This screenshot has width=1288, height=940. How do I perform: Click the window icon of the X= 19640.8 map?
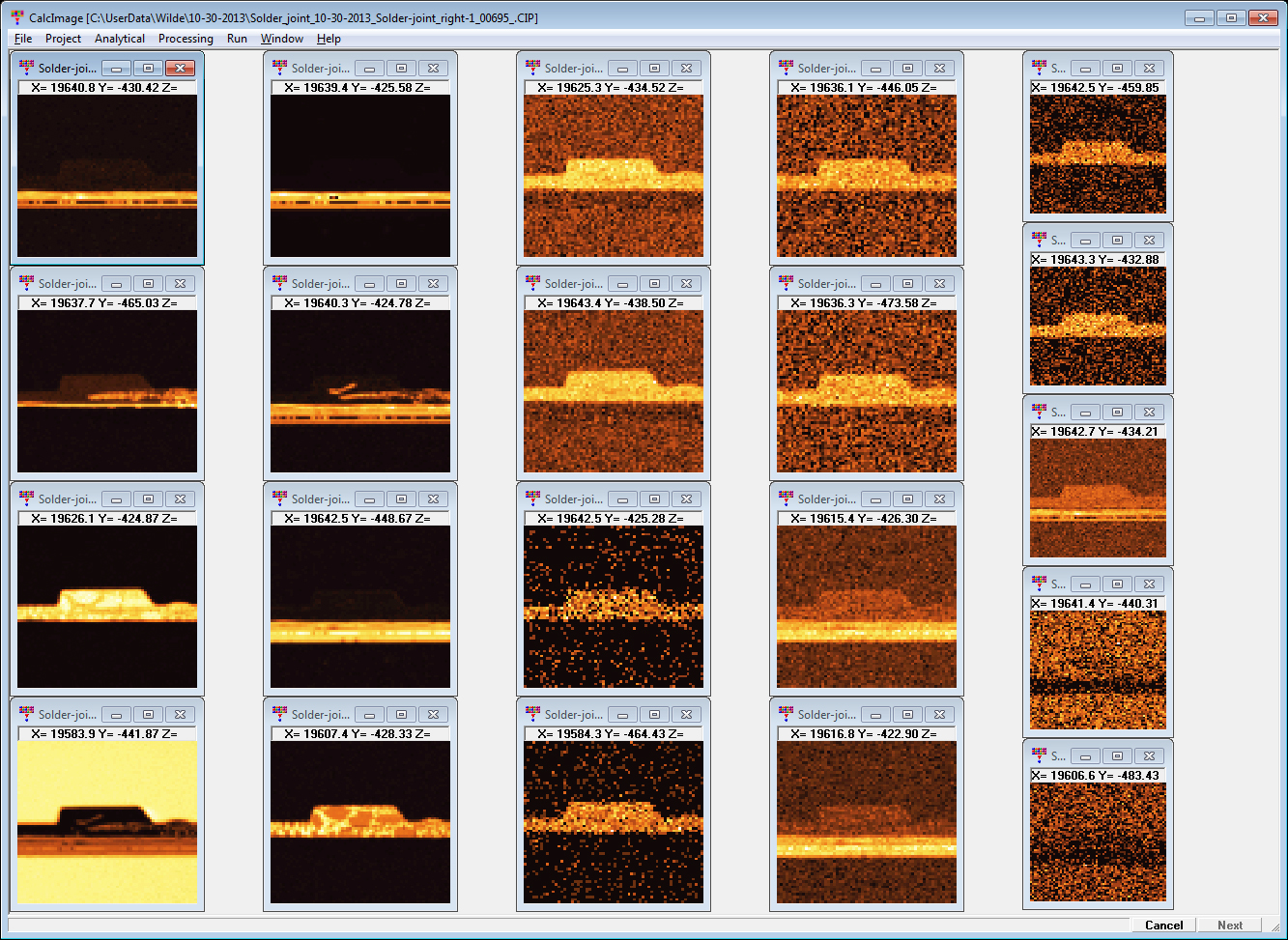(x=26, y=68)
